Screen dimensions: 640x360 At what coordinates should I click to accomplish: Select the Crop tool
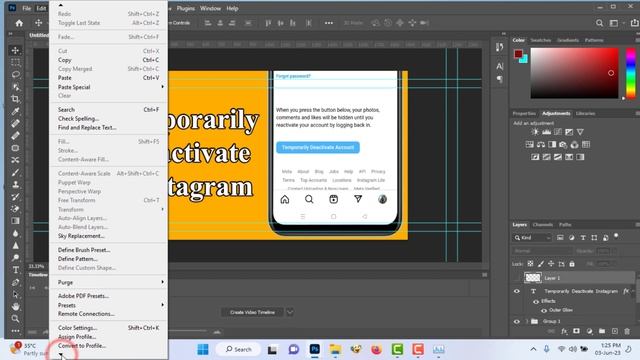[x=16, y=99]
